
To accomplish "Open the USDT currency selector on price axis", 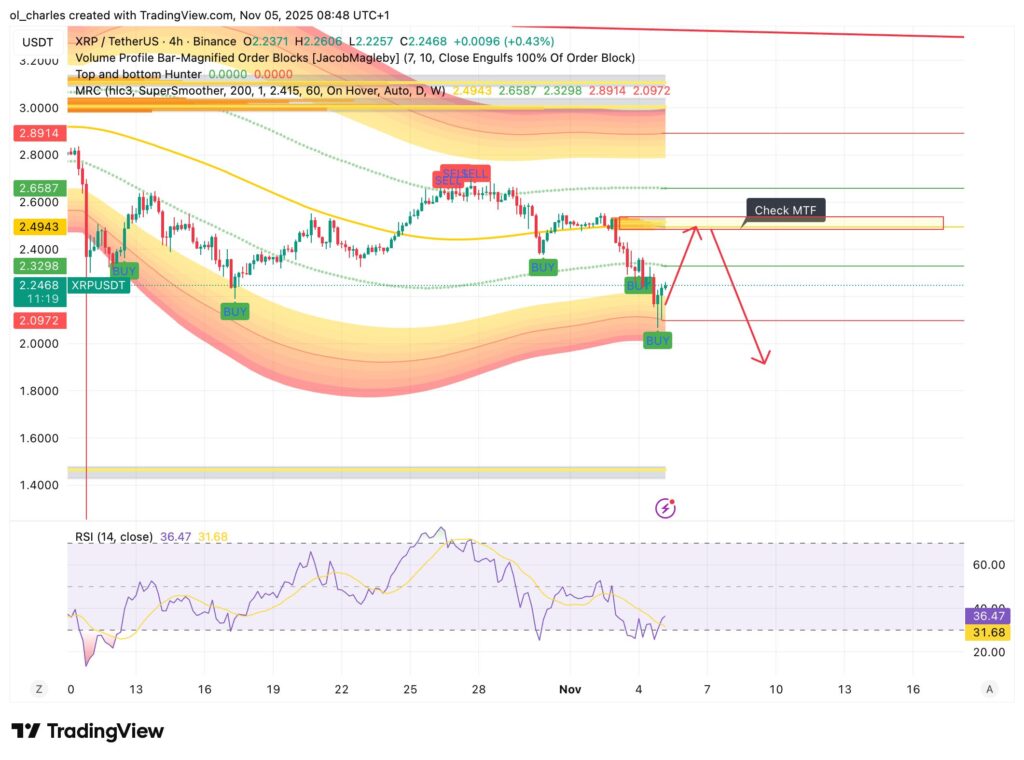I will (x=37, y=41).
